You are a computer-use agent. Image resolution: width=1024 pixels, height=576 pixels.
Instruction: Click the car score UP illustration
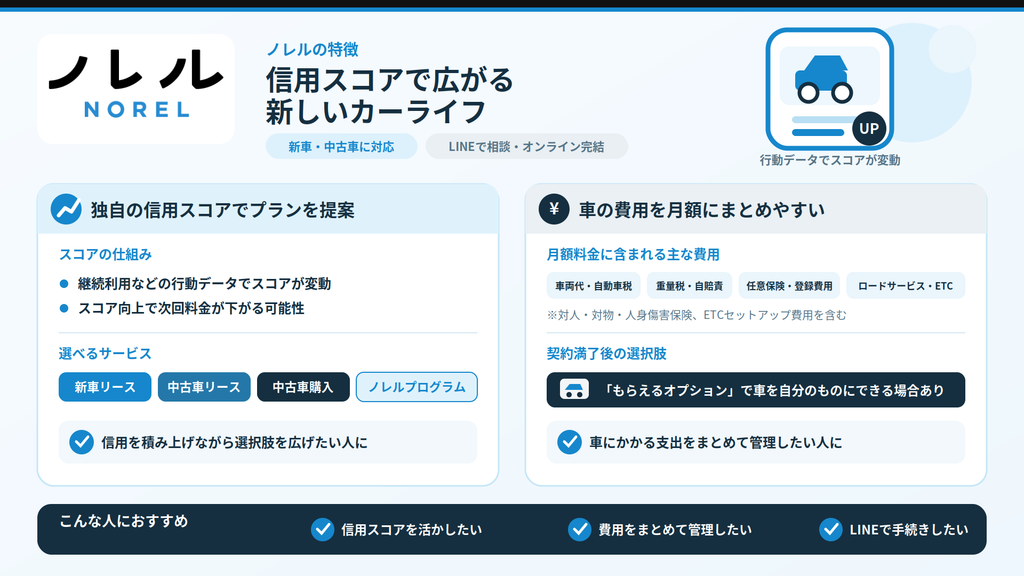point(829,89)
